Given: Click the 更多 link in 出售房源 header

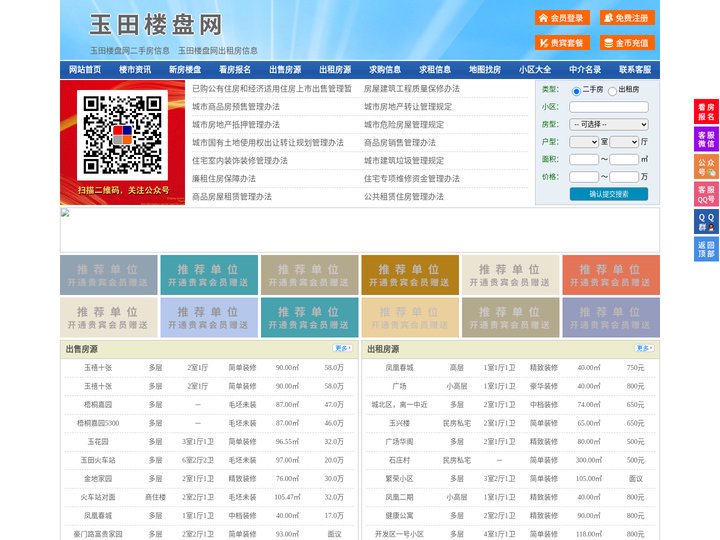Looking at the screenshot, I should click(x=343, y=348).
